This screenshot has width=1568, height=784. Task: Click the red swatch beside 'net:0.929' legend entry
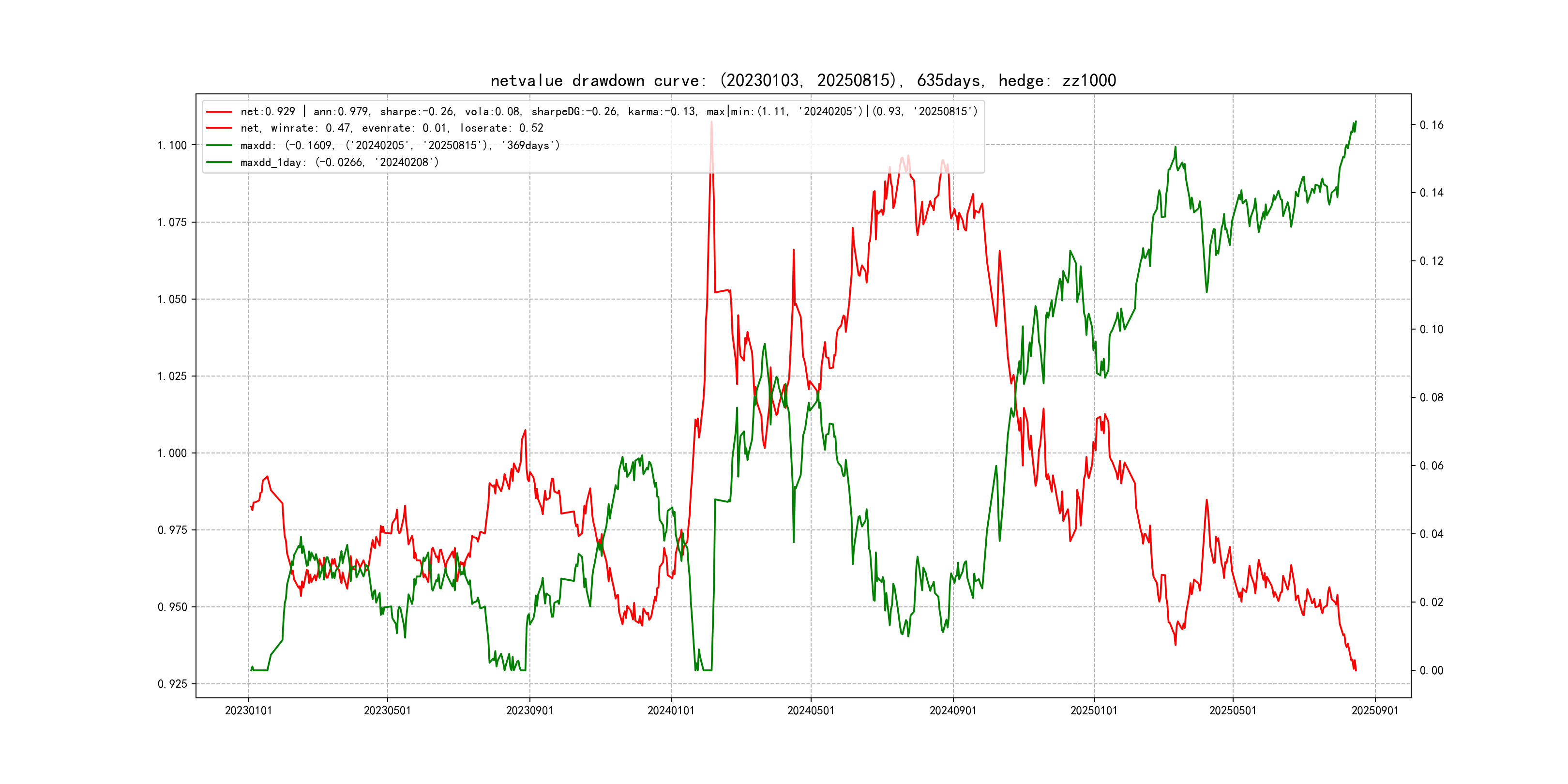tap(219, 111)
